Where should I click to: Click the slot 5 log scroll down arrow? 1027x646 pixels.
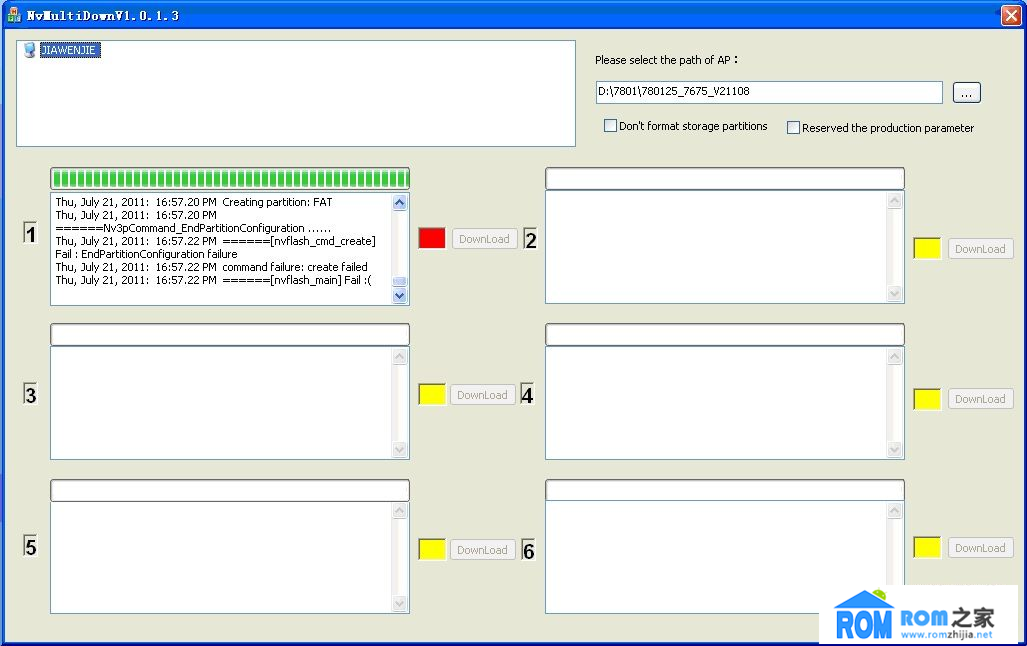400,603
